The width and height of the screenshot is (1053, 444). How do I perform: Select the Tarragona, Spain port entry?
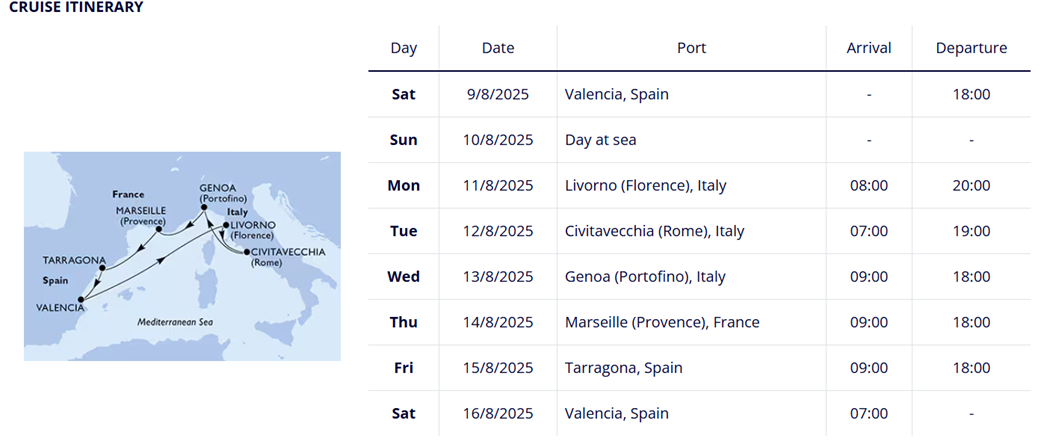(624, 368)
